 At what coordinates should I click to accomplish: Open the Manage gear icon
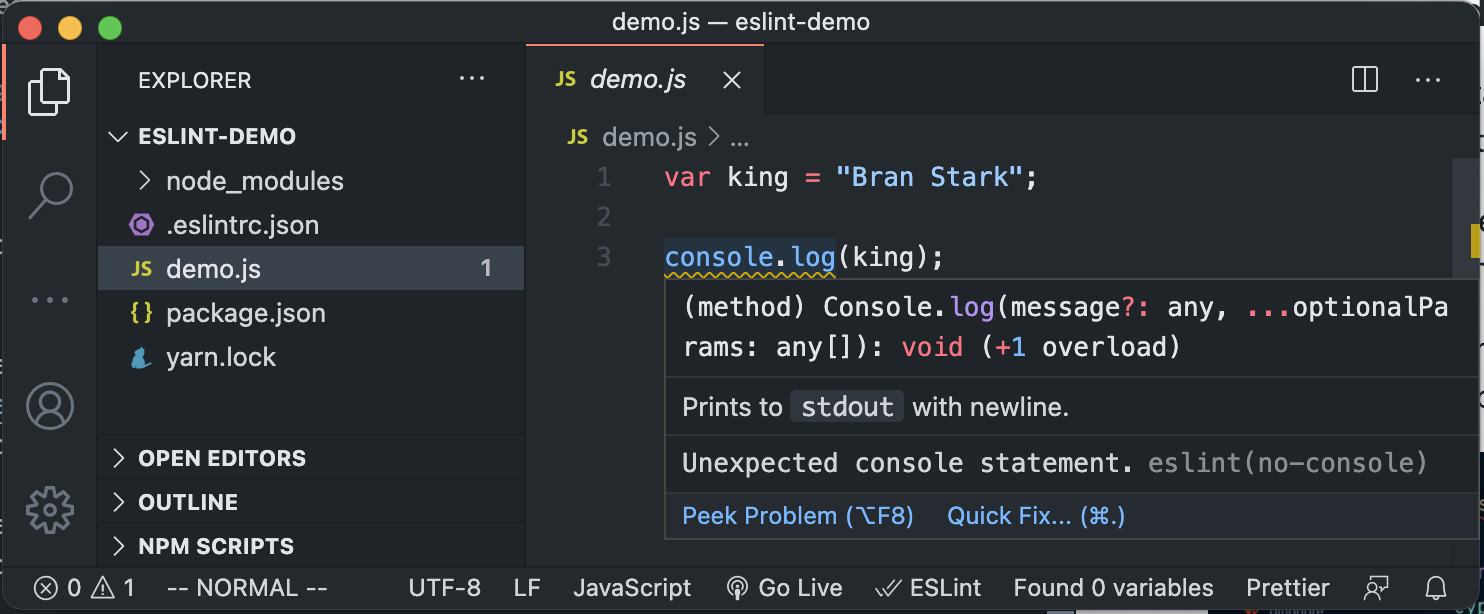(x=50, y=510)
